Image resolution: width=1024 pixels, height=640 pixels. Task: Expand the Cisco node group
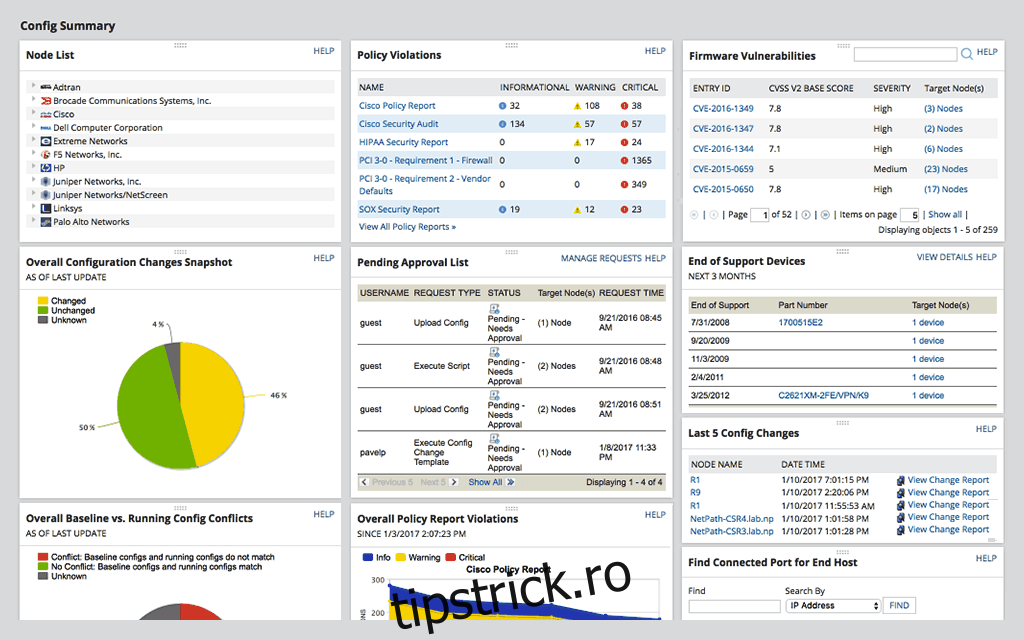[33, 112]
